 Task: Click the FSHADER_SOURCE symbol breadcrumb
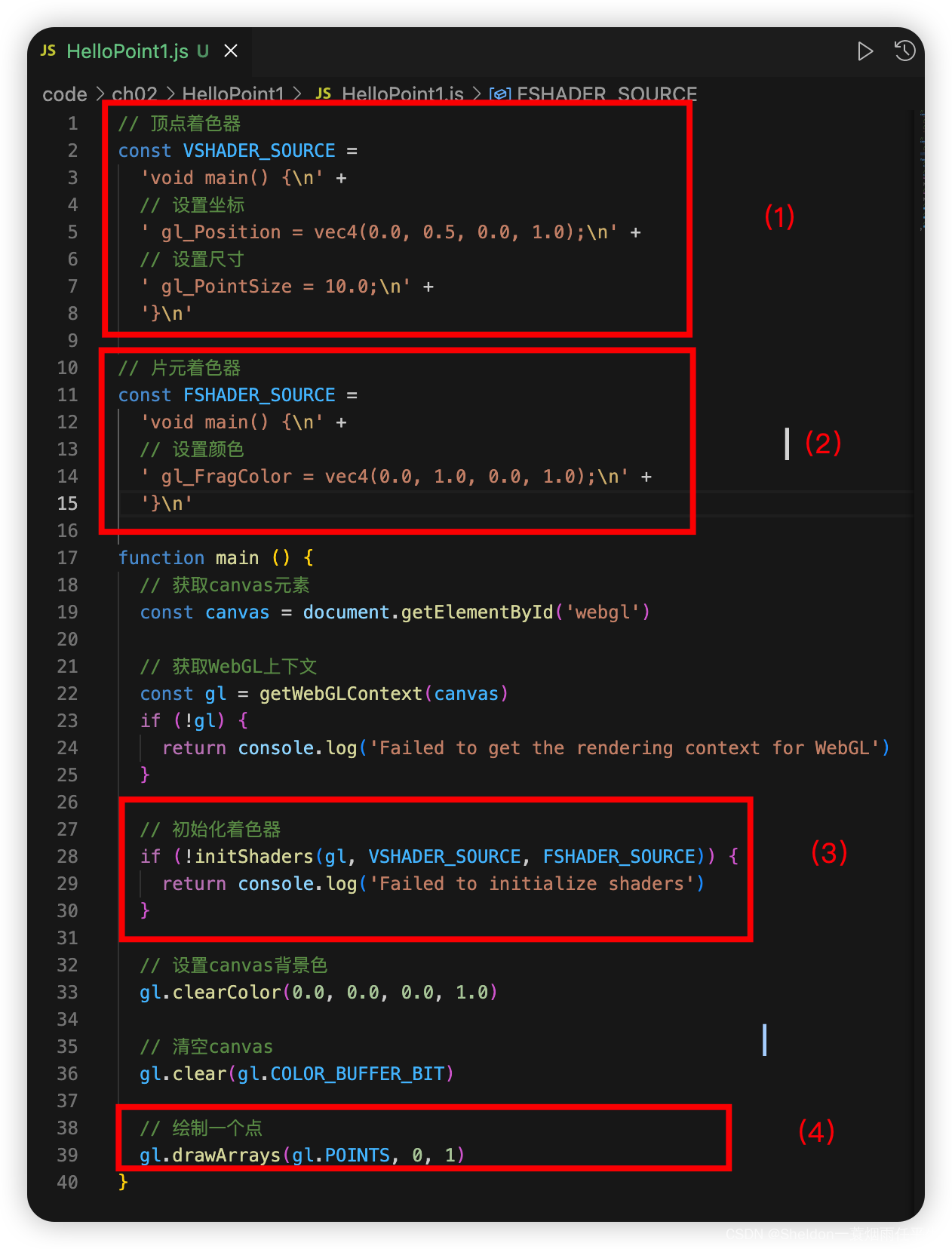tap(607, 94)
